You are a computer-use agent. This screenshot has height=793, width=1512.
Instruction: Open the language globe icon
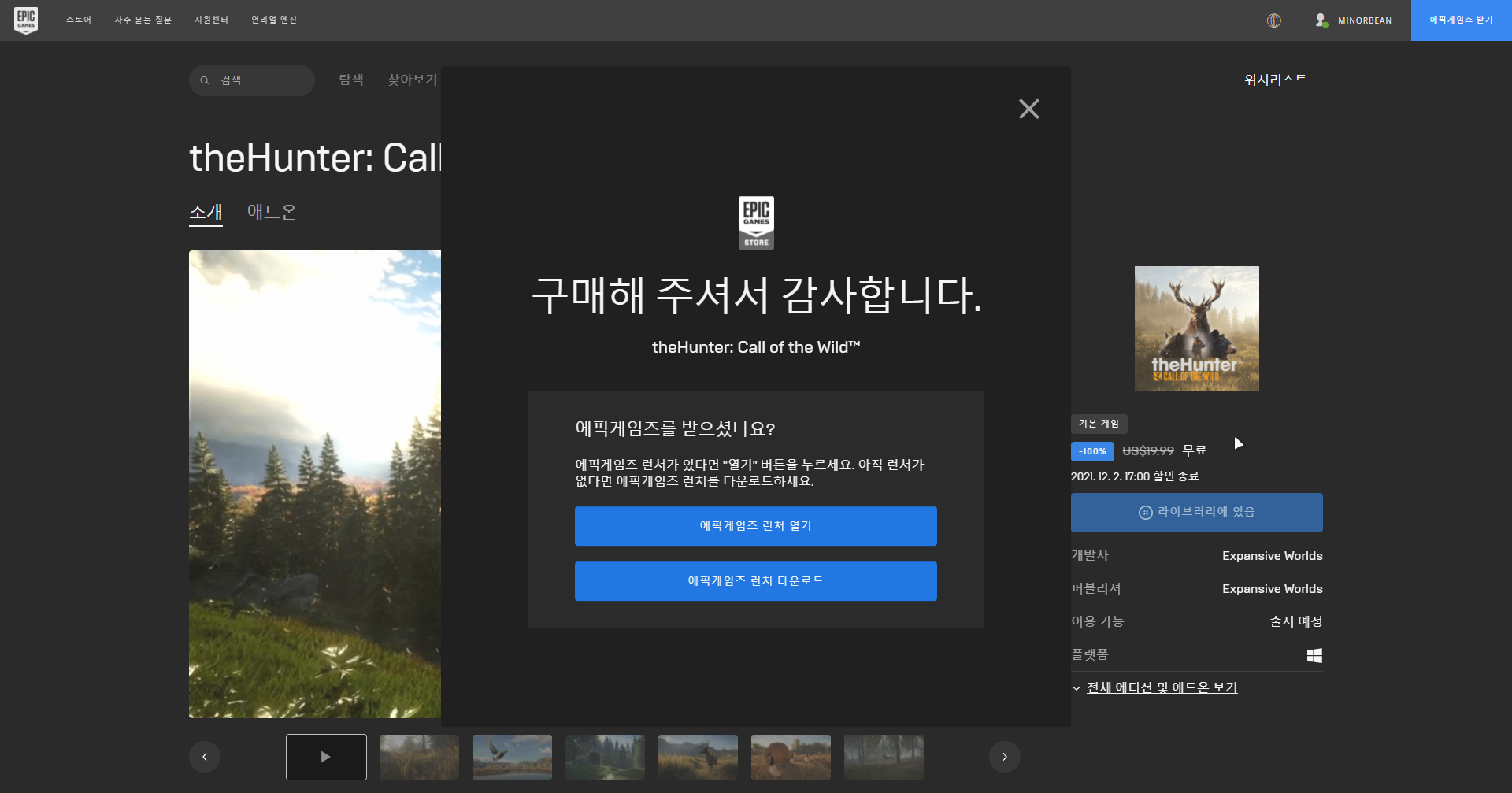tap(1274, 20)
